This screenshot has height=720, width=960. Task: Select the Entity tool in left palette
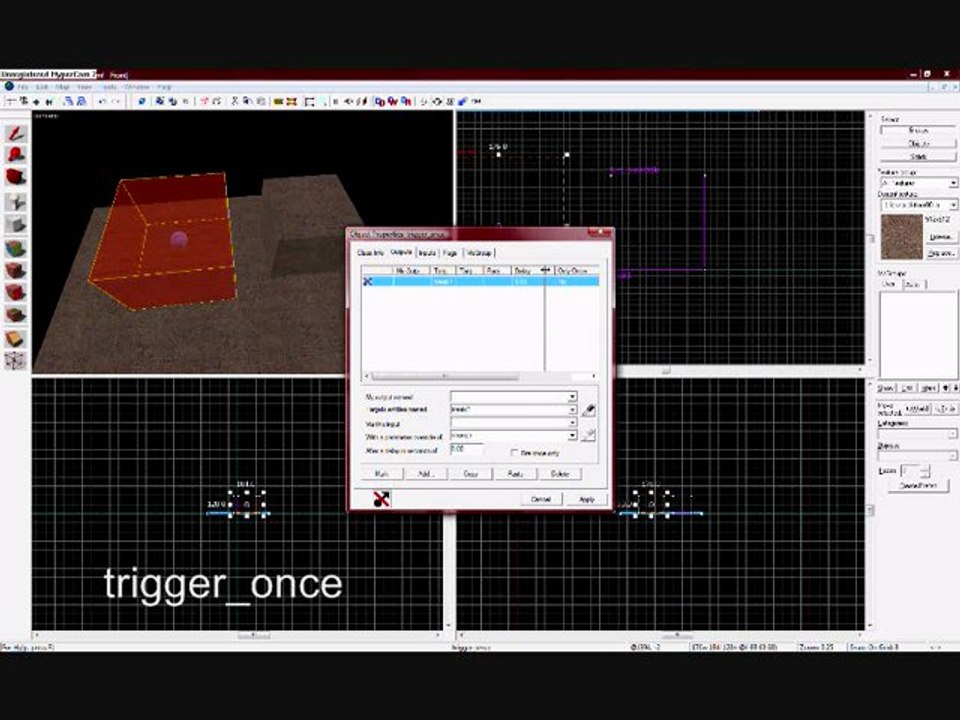pos(15,201)
